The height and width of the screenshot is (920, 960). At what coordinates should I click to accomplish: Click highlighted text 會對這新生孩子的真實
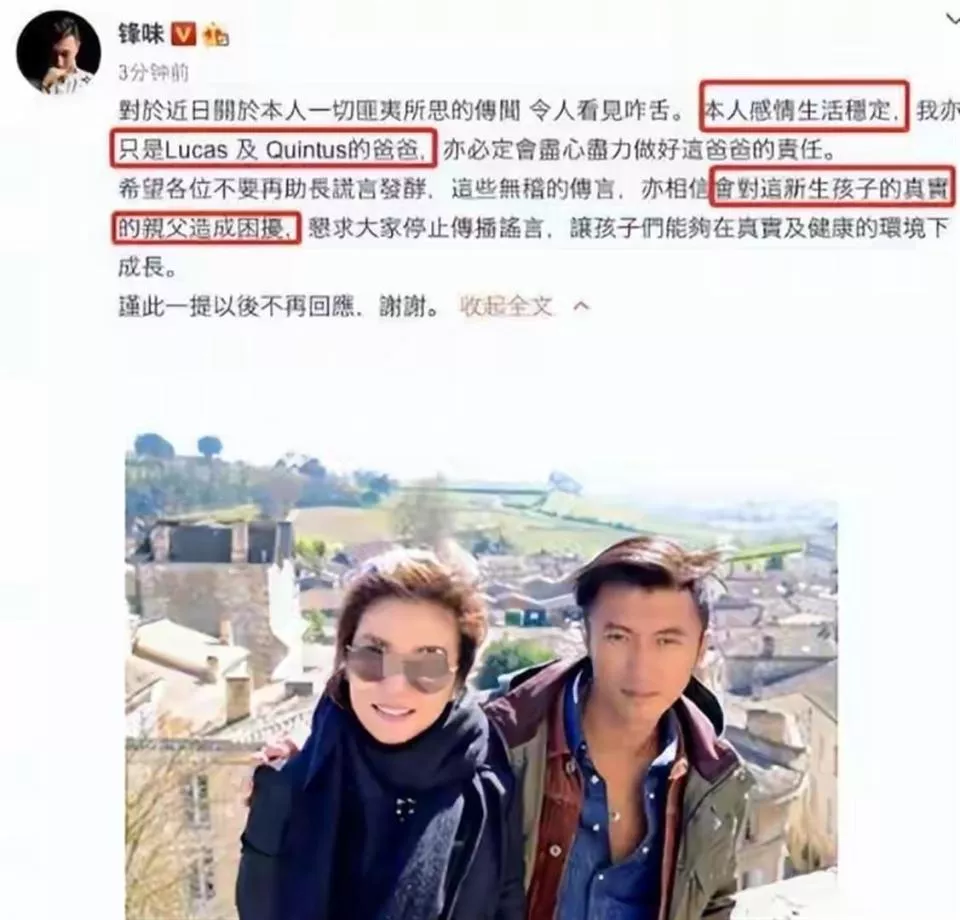831,187
